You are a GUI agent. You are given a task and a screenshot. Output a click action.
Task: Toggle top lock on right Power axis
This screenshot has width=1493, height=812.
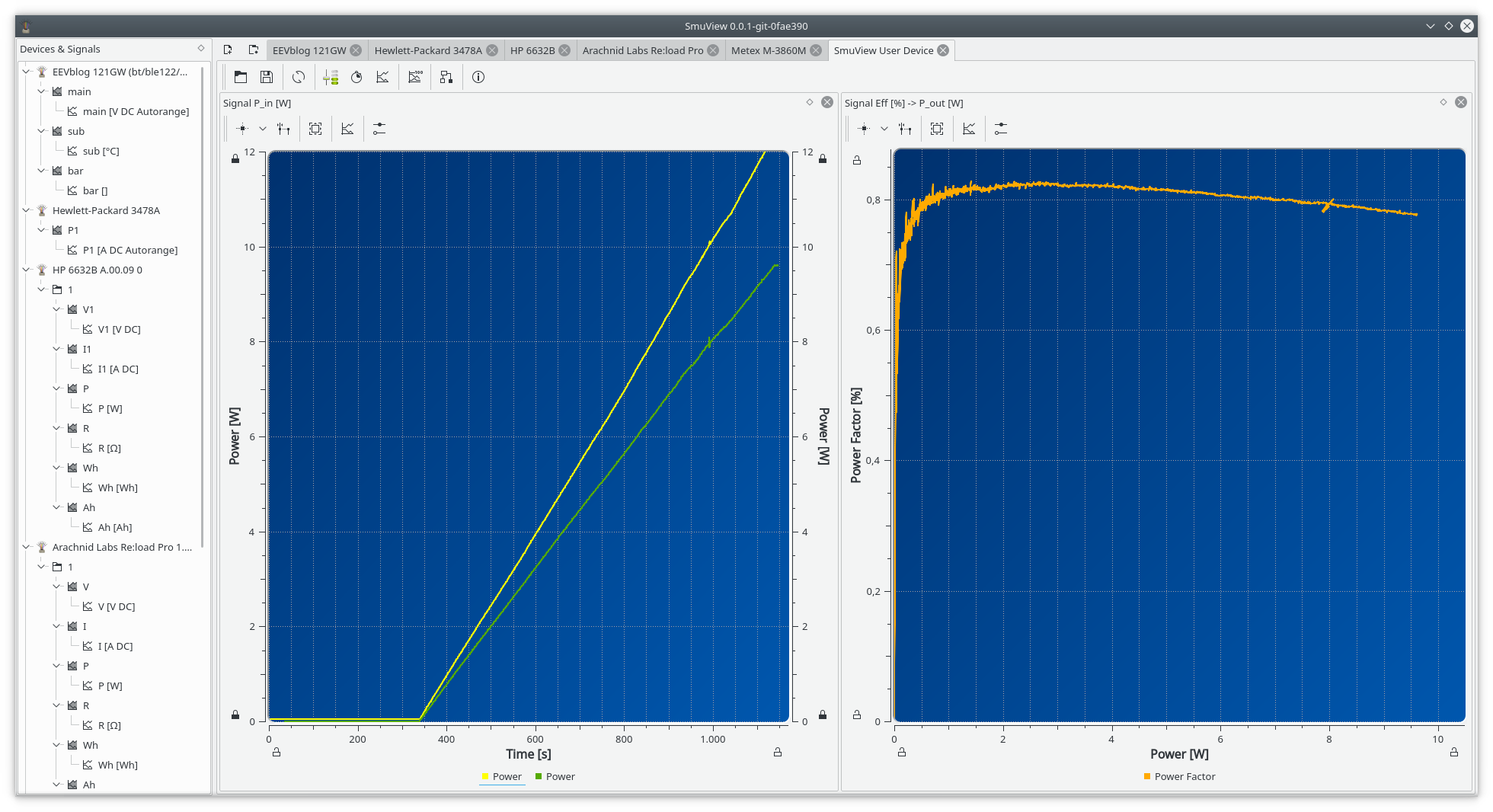click(823, 158)
